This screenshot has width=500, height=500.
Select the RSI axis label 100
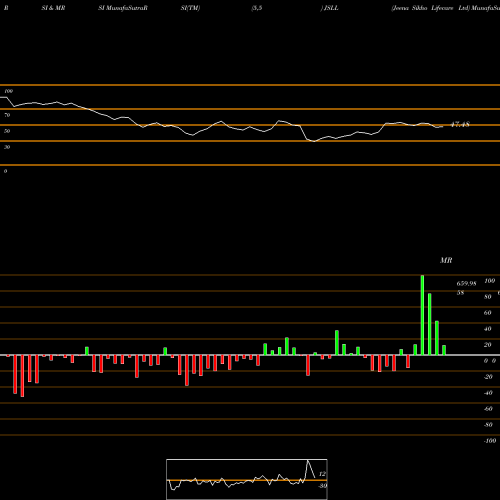point(8,91)
